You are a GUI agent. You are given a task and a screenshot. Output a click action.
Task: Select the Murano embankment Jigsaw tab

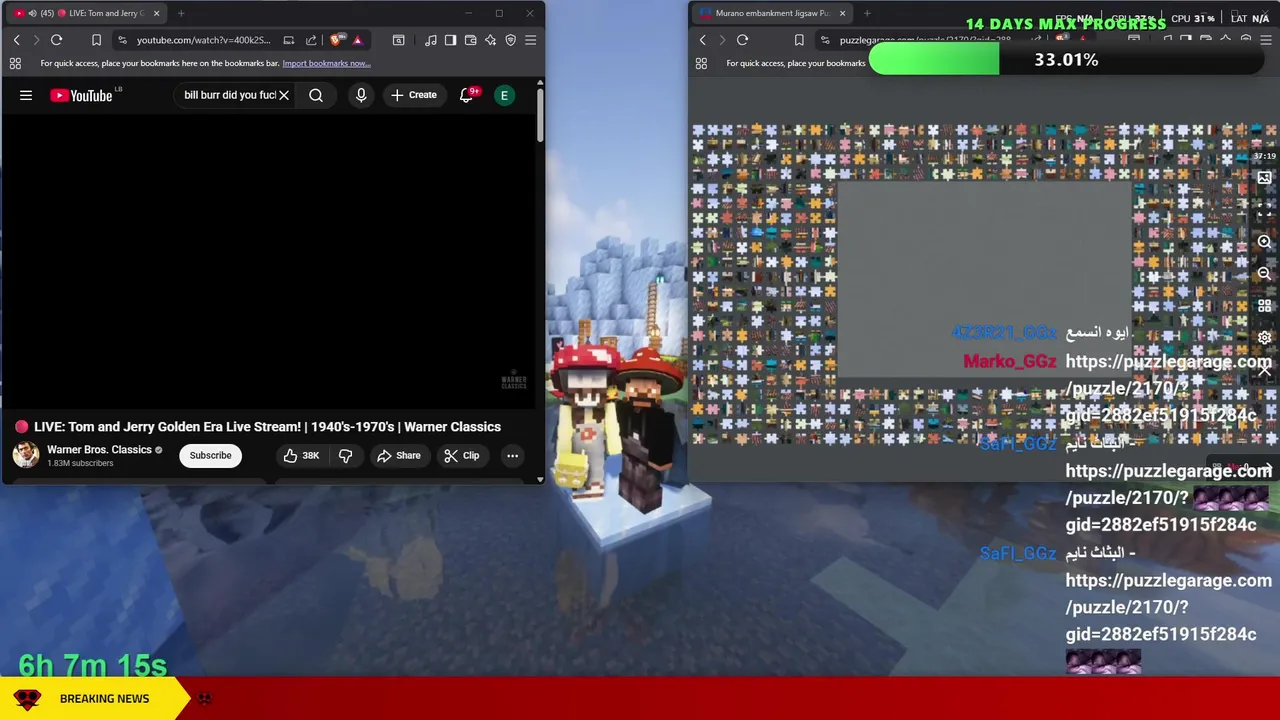point(771,13)
